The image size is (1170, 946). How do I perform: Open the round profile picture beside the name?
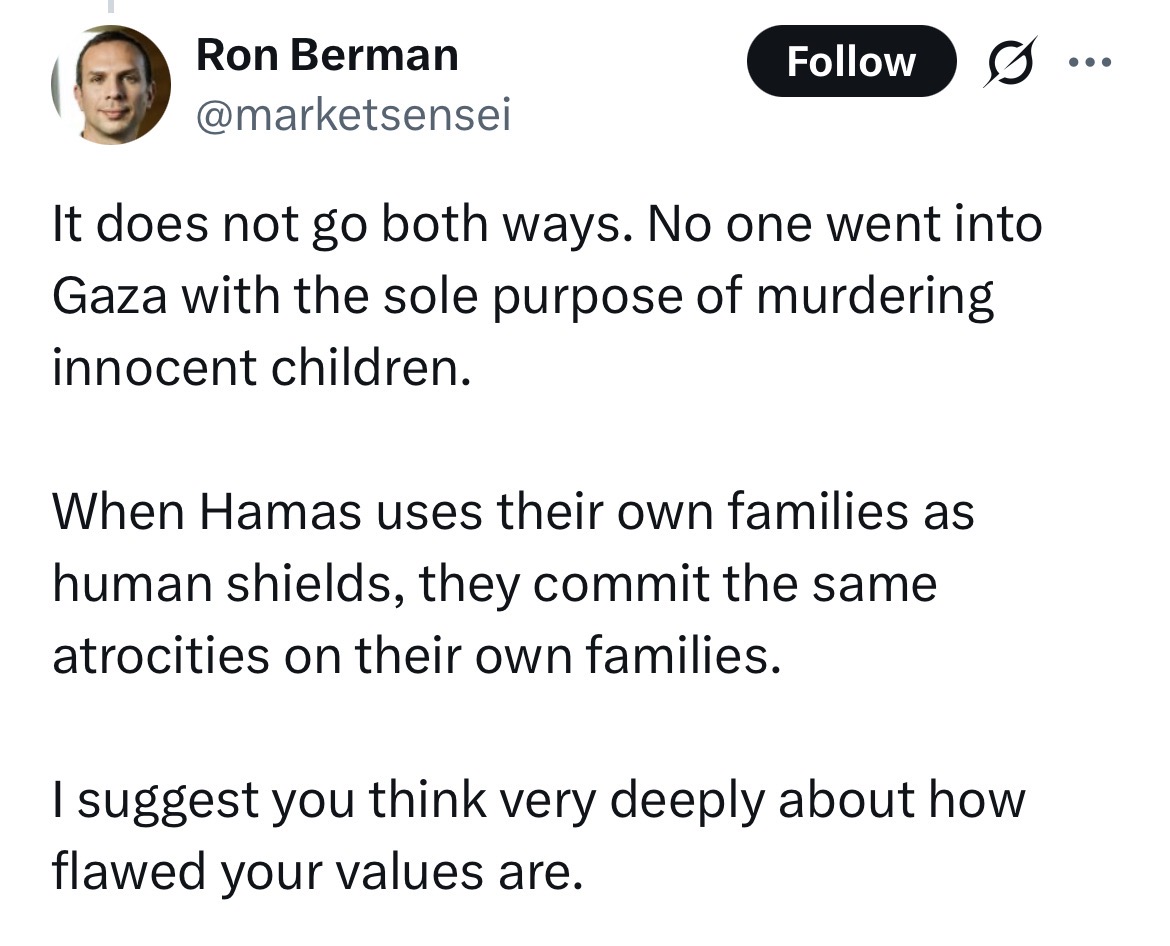[111, 84]
